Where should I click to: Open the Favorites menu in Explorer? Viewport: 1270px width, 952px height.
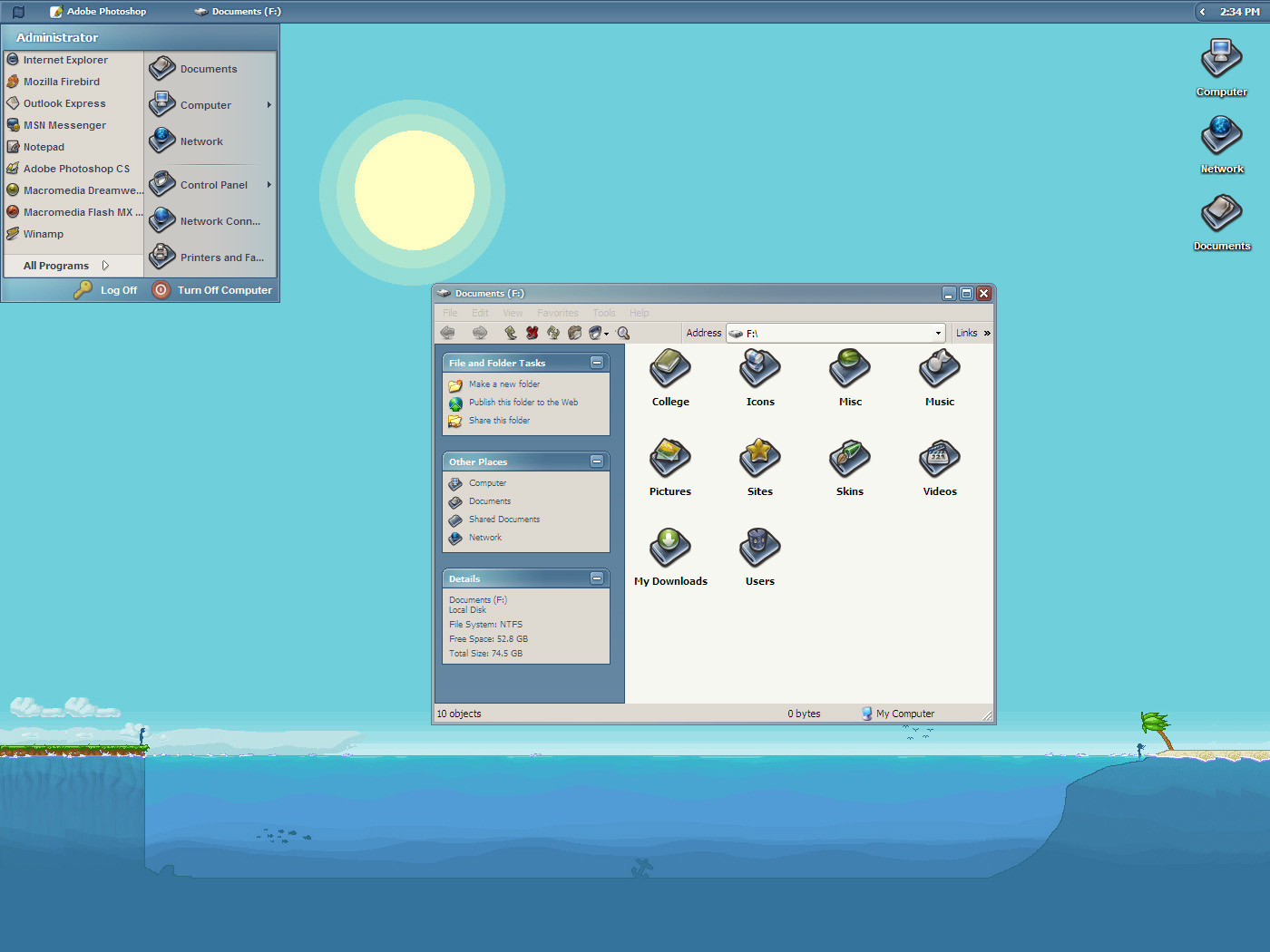558,313
